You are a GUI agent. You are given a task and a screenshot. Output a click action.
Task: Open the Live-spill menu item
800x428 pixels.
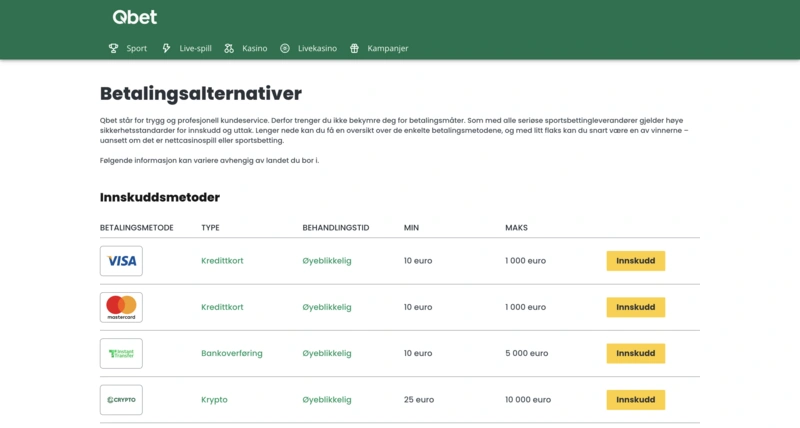[195, 48]
